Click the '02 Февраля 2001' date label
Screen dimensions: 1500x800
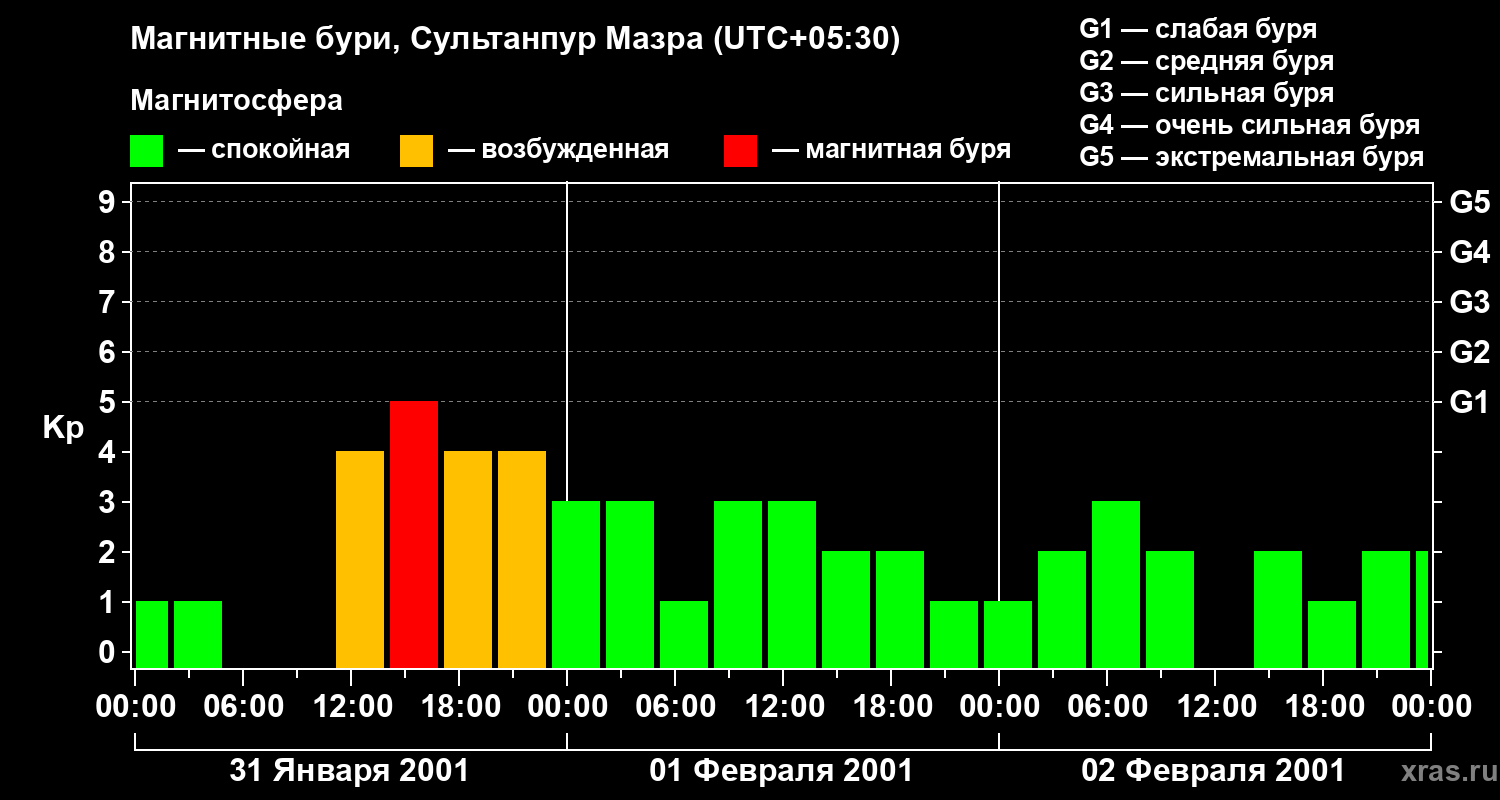click(x=1213, y=771)
